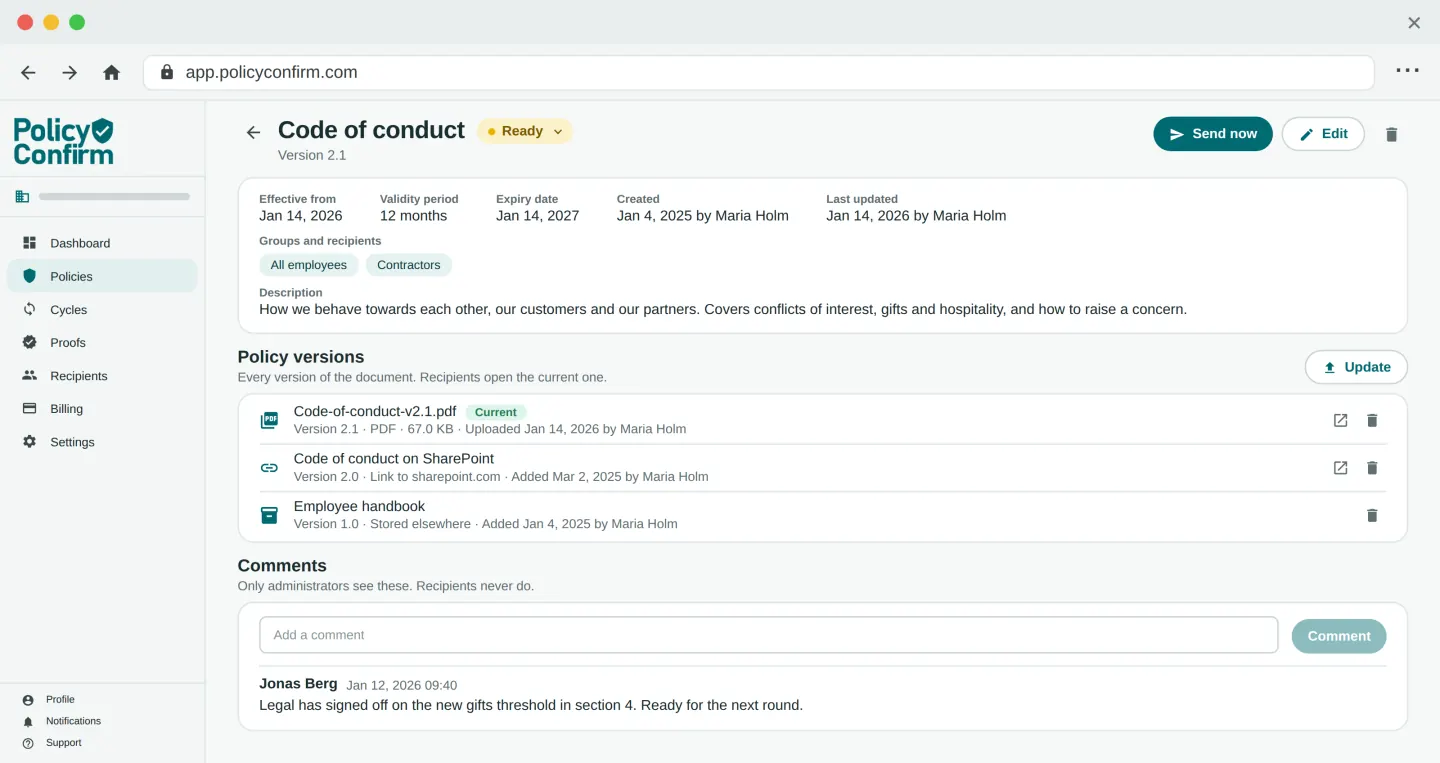The width and height of the screenshot is (1440, 763).
Task: Open Proofs in the sidebar
Action: coord(102,342)
